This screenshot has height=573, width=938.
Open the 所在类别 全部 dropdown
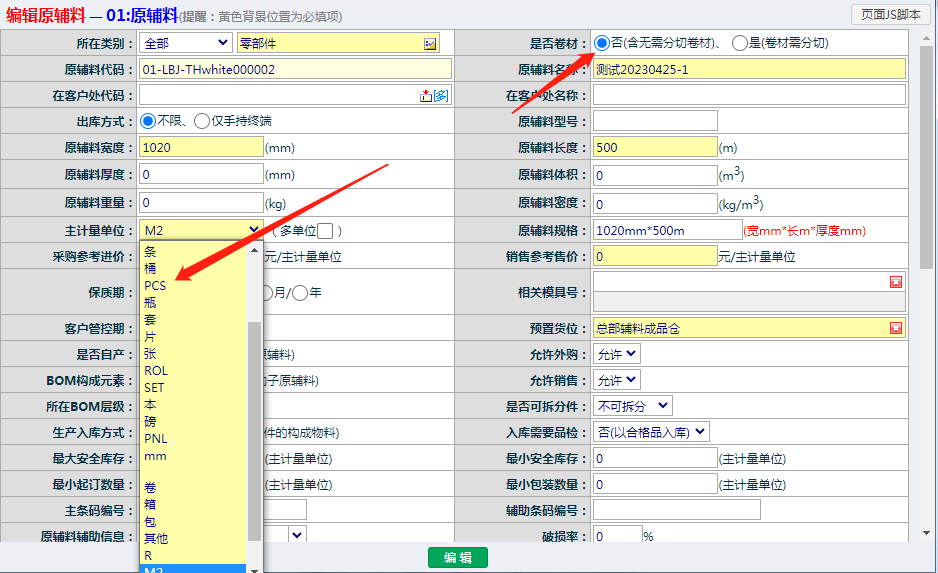coord(185,43)
